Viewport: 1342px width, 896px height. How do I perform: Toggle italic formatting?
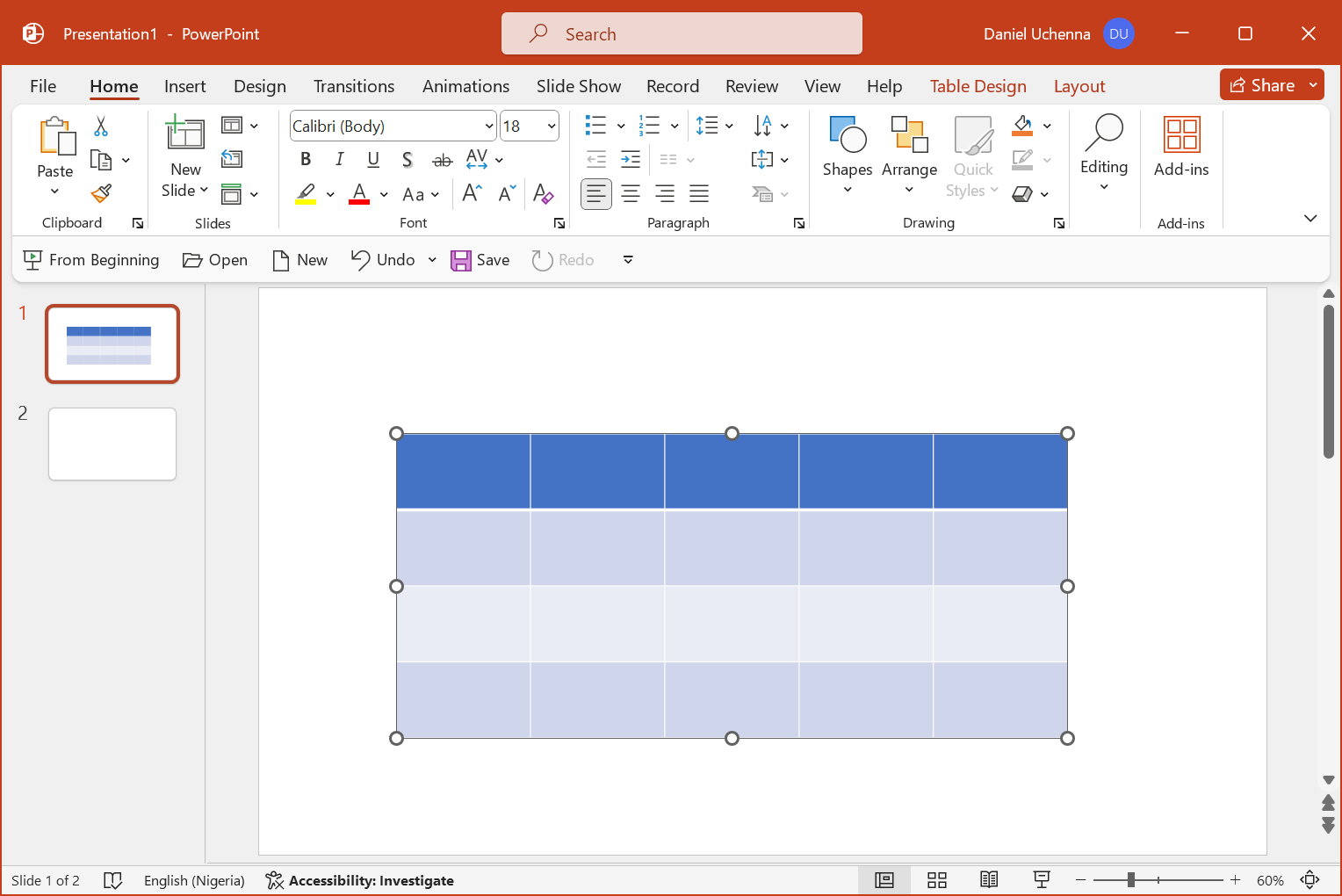point(339,159)
